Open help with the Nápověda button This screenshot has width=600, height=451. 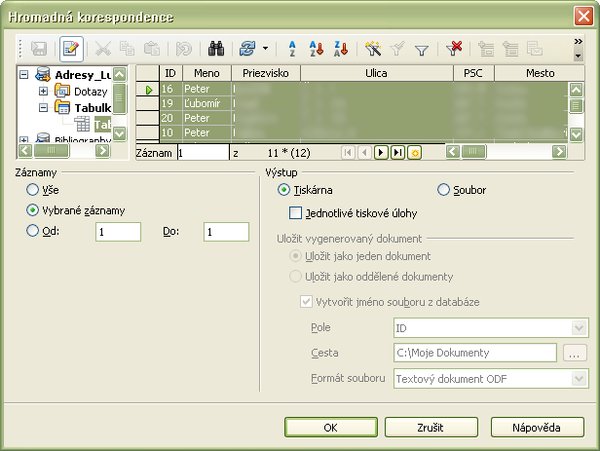click(537, 427)
